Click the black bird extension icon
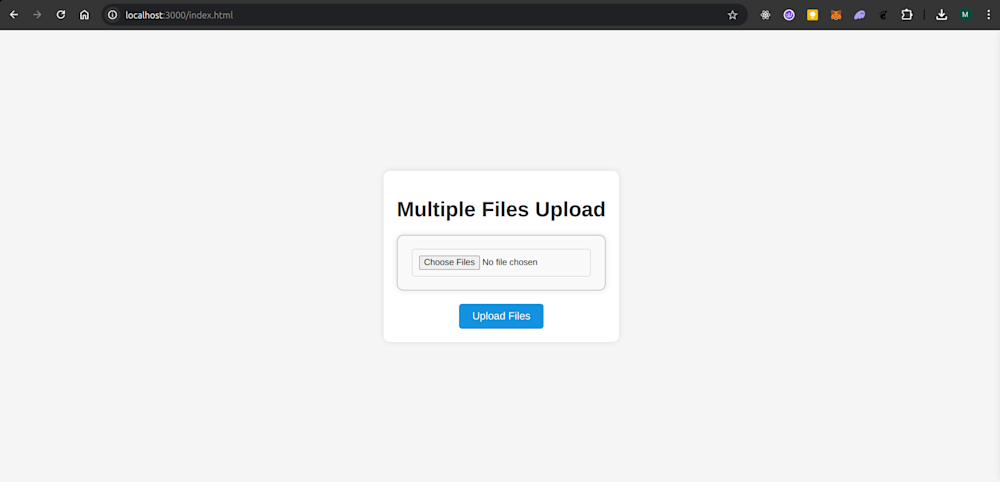Viewport: 1000px width, 482px height. point(883,15)
